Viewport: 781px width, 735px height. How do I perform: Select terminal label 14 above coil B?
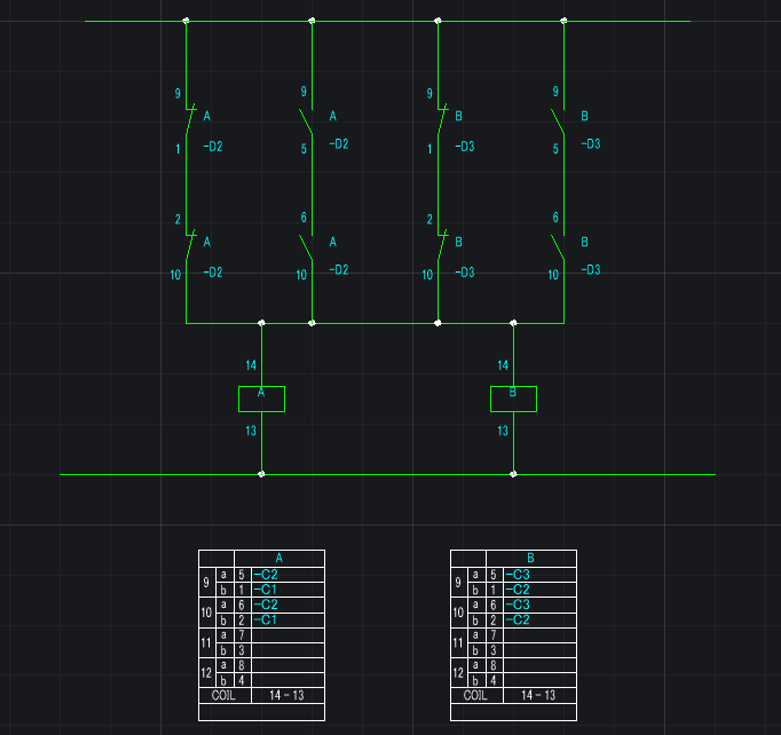pos(503,366)
